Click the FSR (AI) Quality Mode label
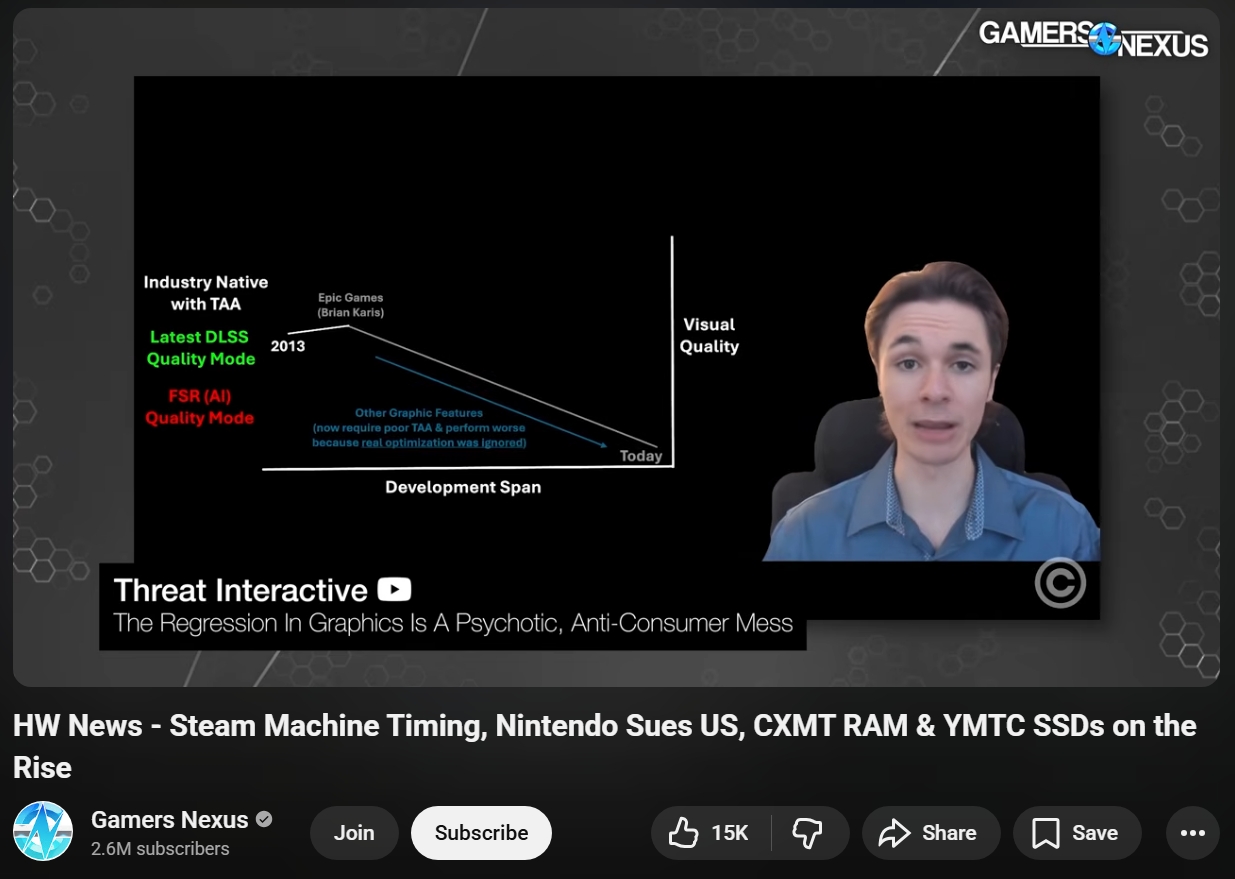Screen dimensions: 1235x879 [x=199, y=407]
